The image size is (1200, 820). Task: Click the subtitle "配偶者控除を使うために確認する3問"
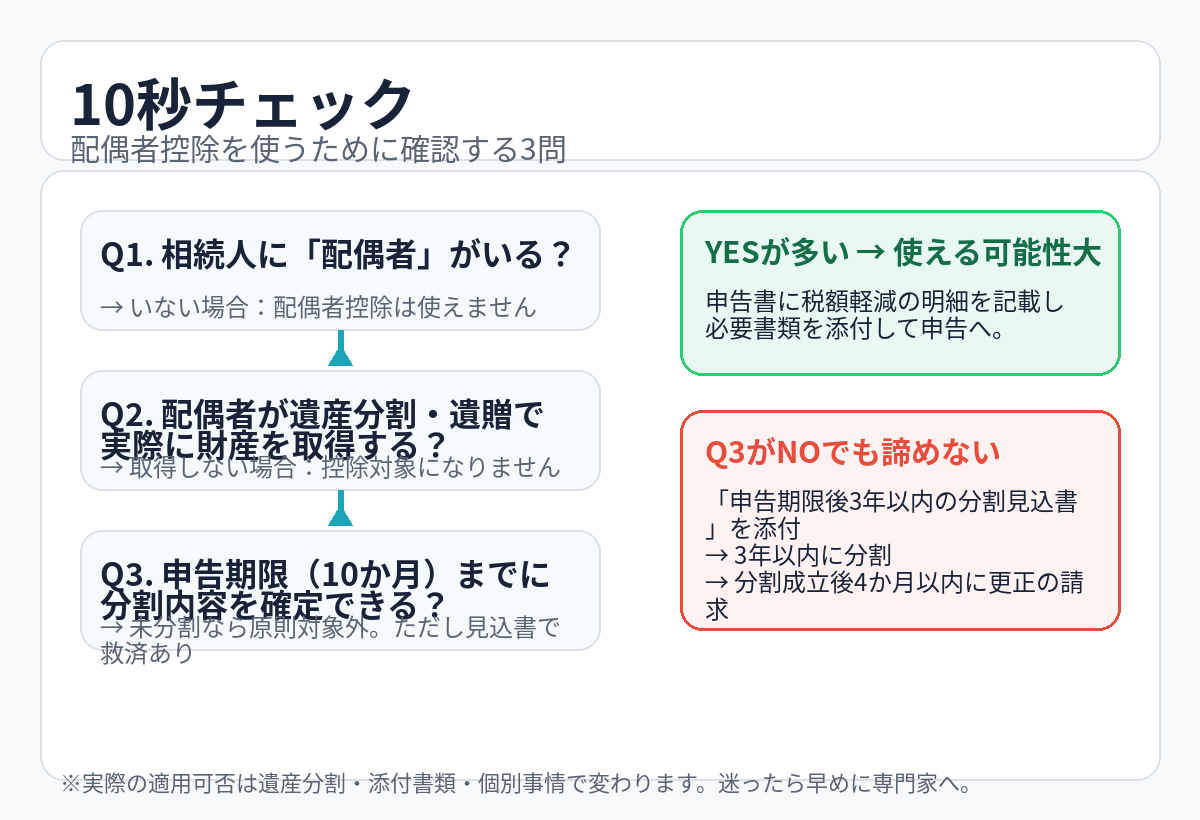(x=318, y=149)
